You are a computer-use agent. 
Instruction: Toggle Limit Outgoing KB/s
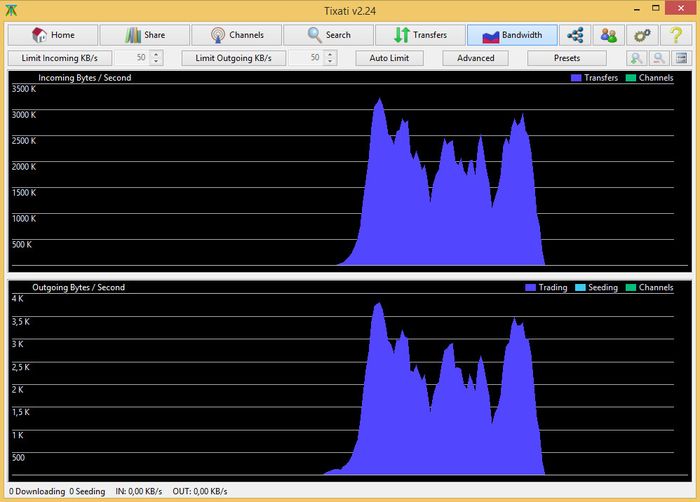coord(234,58)
